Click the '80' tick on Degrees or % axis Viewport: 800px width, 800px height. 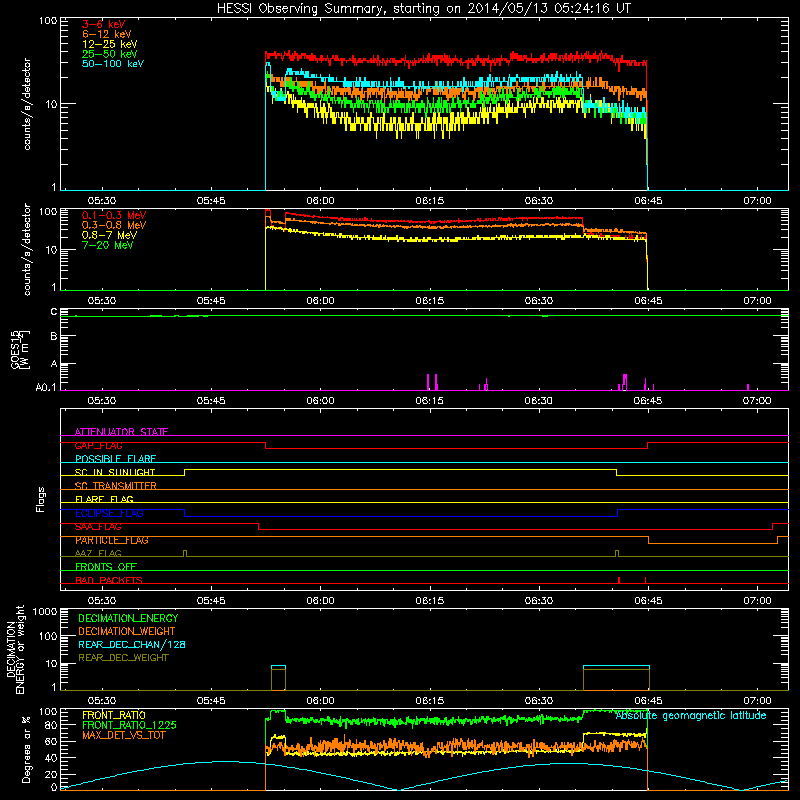click(51, 725)
